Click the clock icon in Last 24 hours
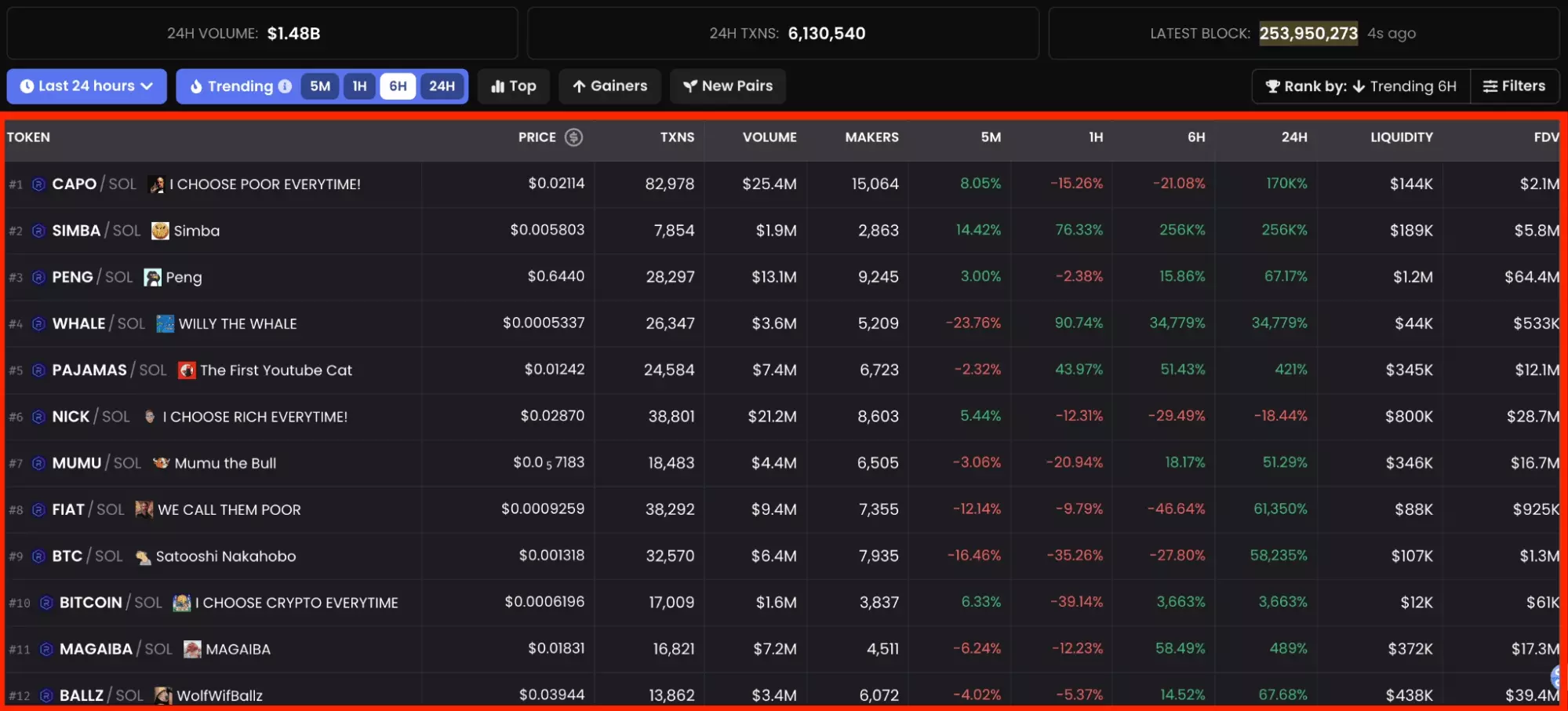The height and width of the screenshot is (711, 1568). [28, 86]
